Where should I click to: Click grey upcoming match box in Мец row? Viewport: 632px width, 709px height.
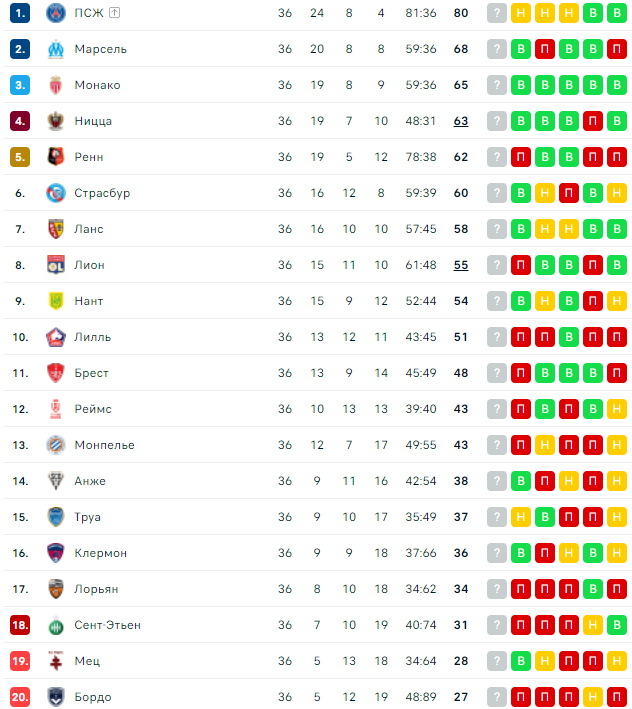(497, 661)
